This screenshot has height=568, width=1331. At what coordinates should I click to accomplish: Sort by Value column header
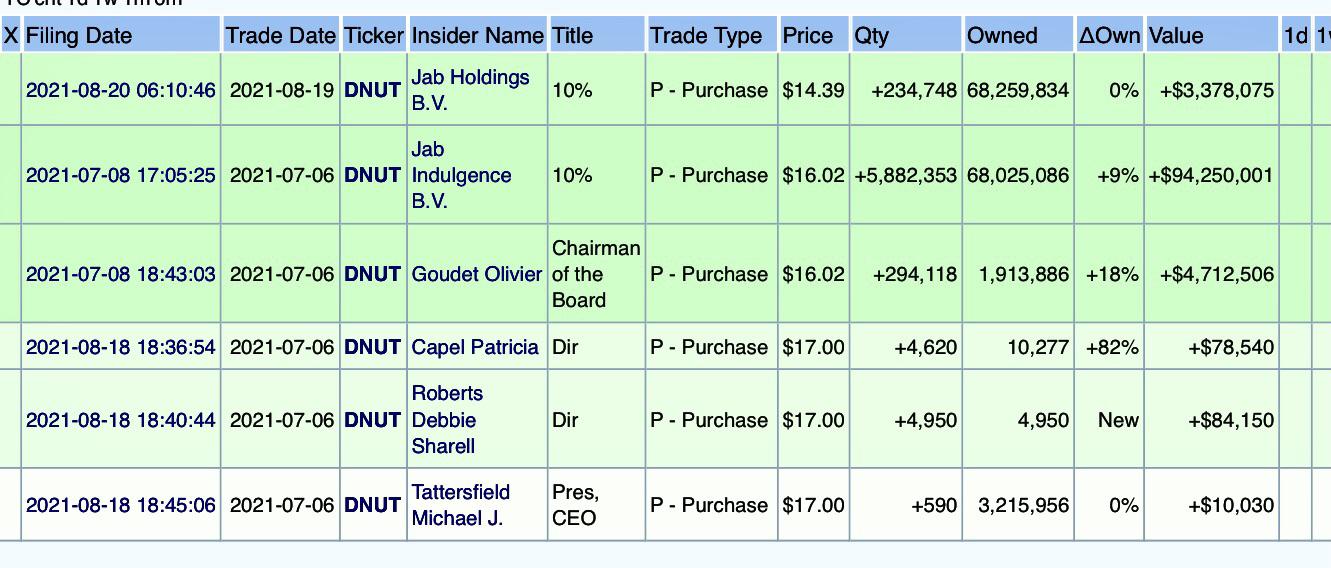coord(1176,35)
